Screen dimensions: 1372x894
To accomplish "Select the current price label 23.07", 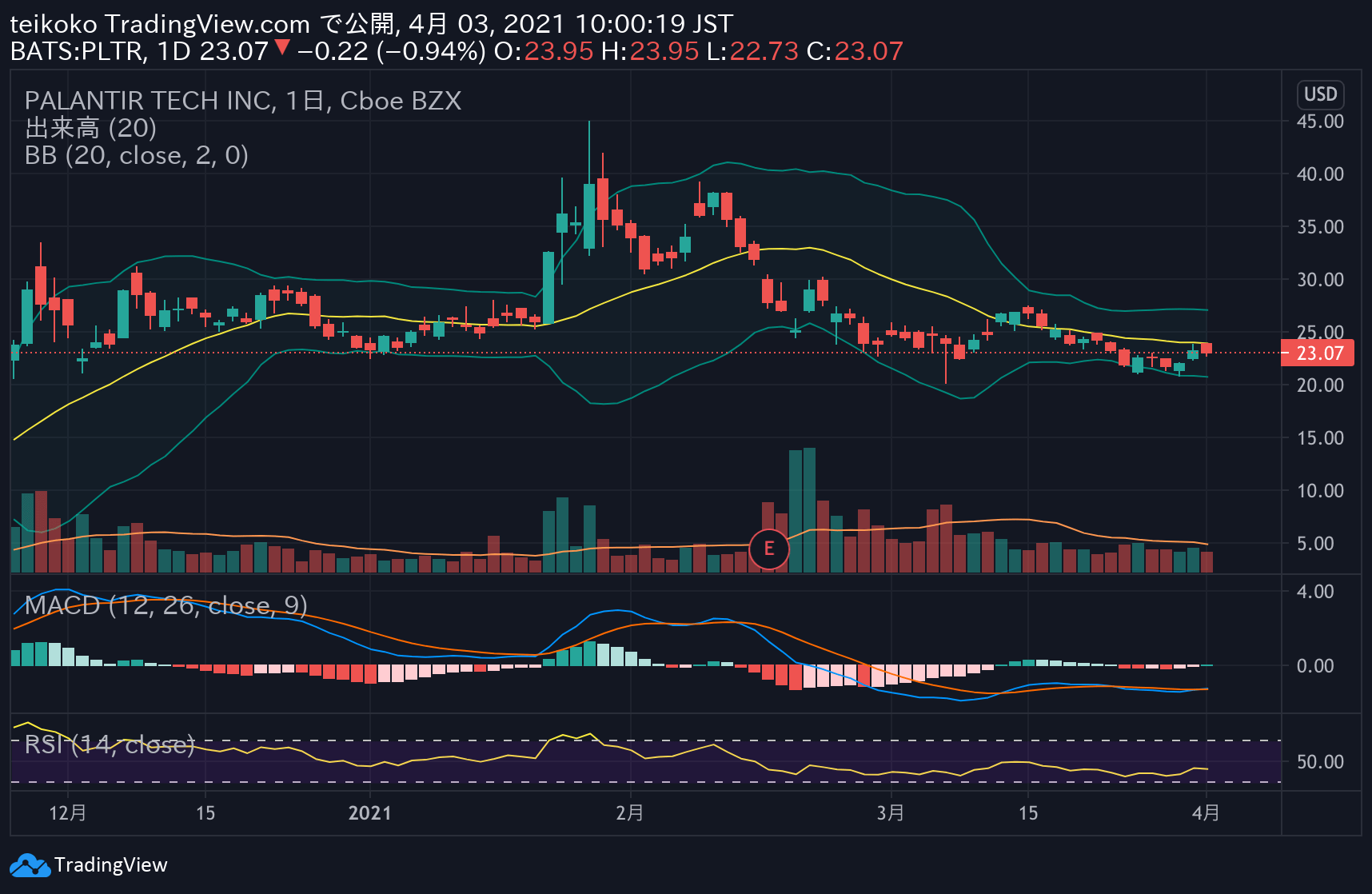I will [x=1317, y=353].
